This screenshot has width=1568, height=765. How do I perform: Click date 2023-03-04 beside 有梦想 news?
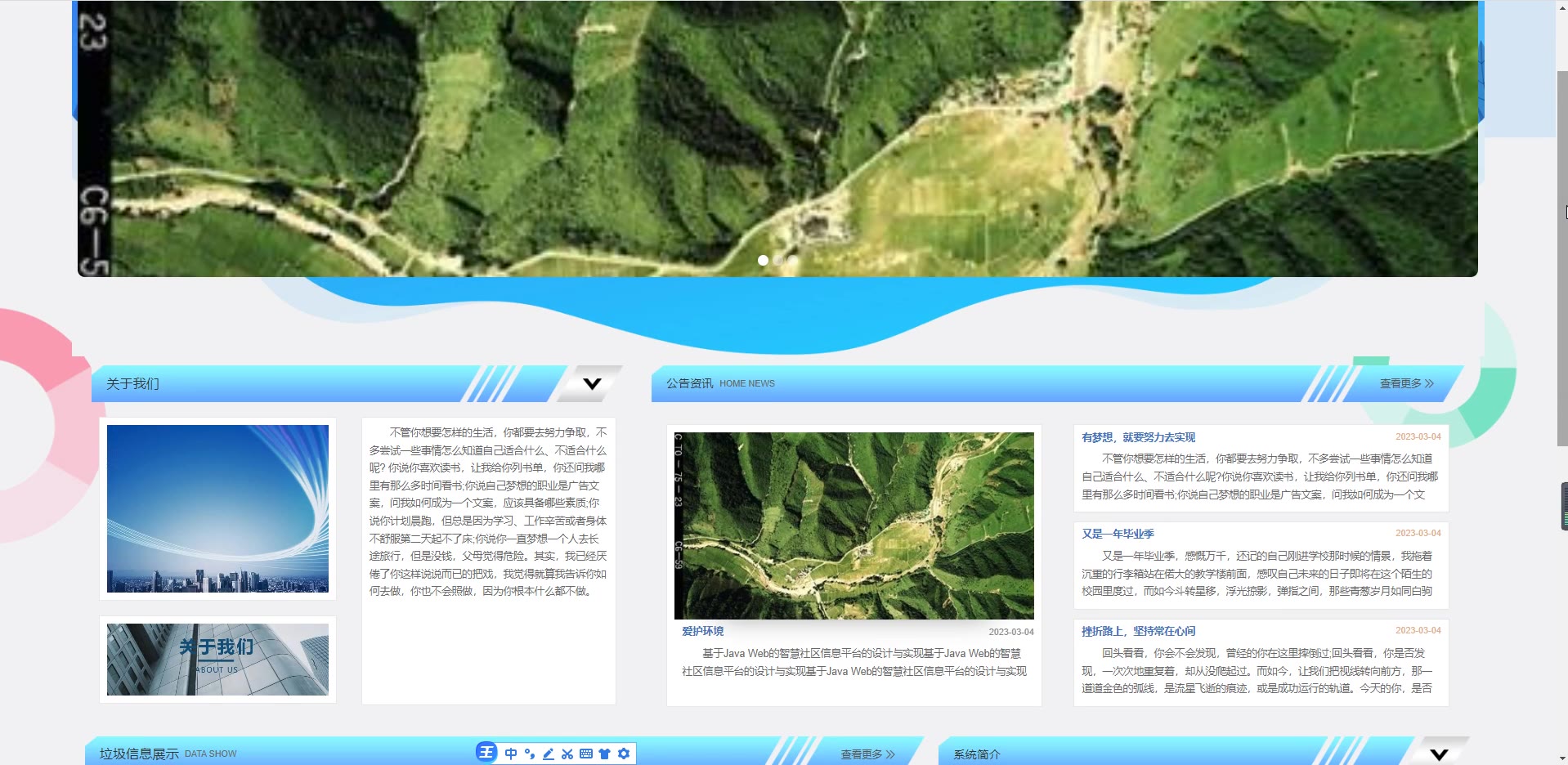[1418, 436]
